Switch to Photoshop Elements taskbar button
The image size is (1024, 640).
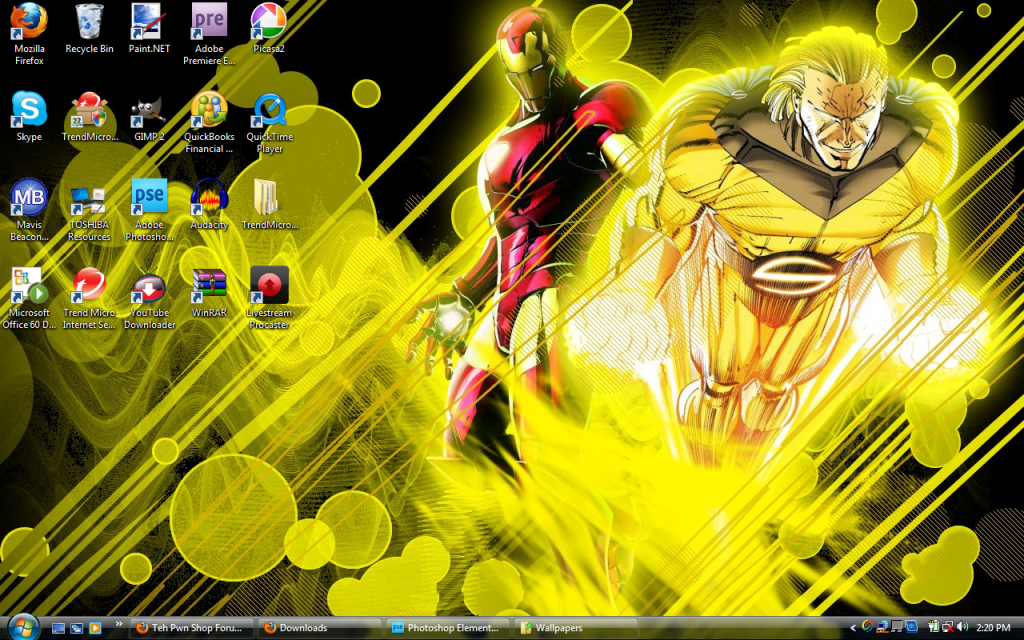click(447, 628)
